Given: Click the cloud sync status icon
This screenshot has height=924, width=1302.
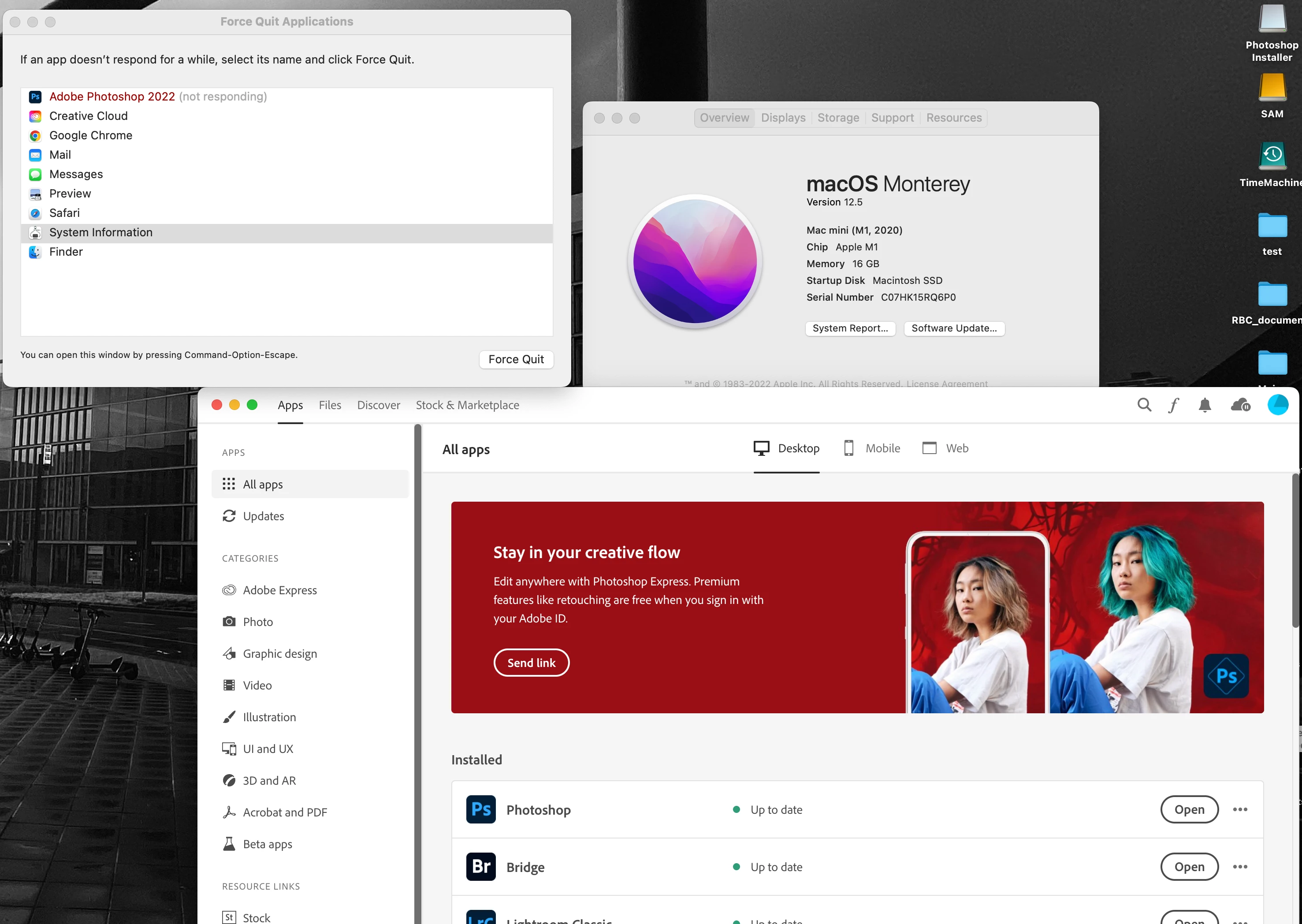Looking at the screenshot, I should tap(1240, 405).
